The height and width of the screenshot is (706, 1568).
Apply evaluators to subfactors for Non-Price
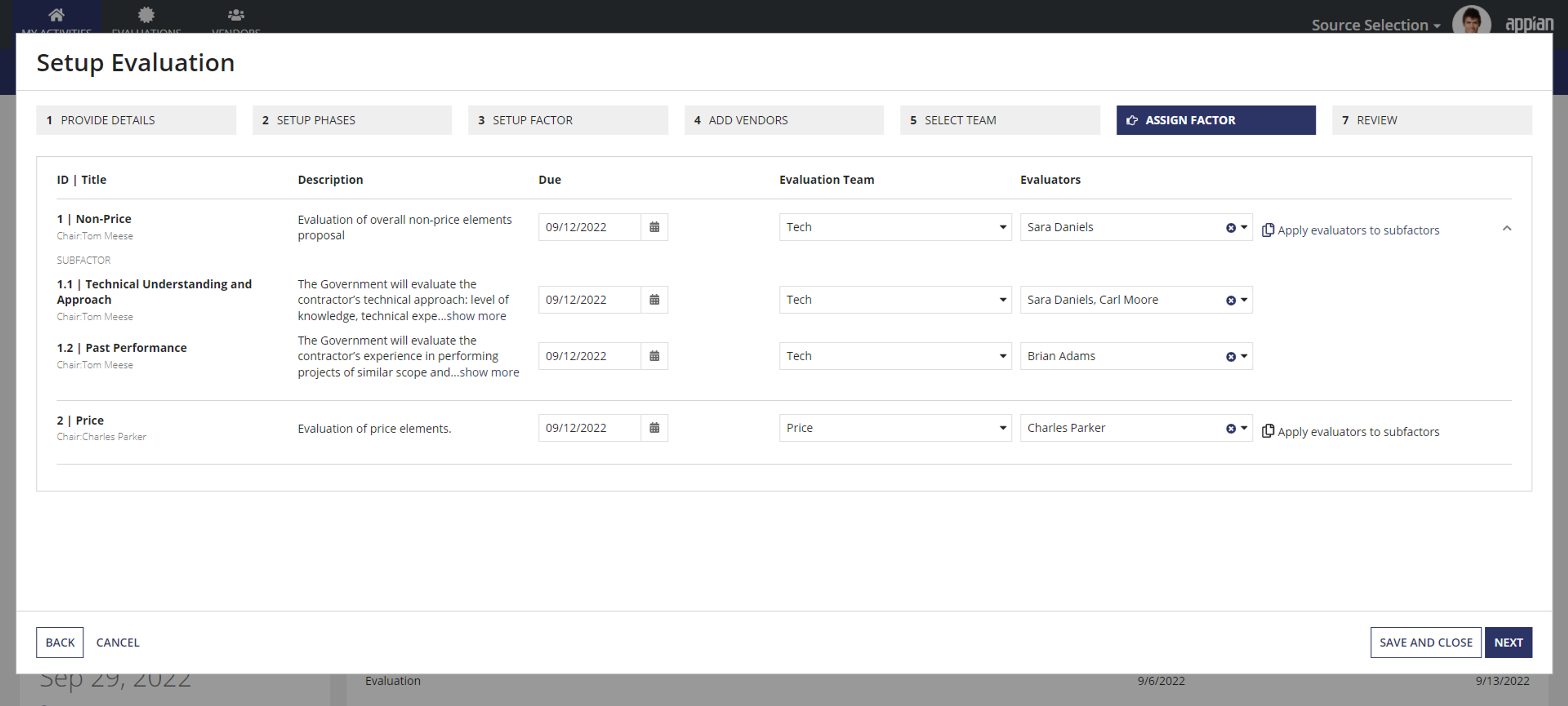tap(1358, 230)
